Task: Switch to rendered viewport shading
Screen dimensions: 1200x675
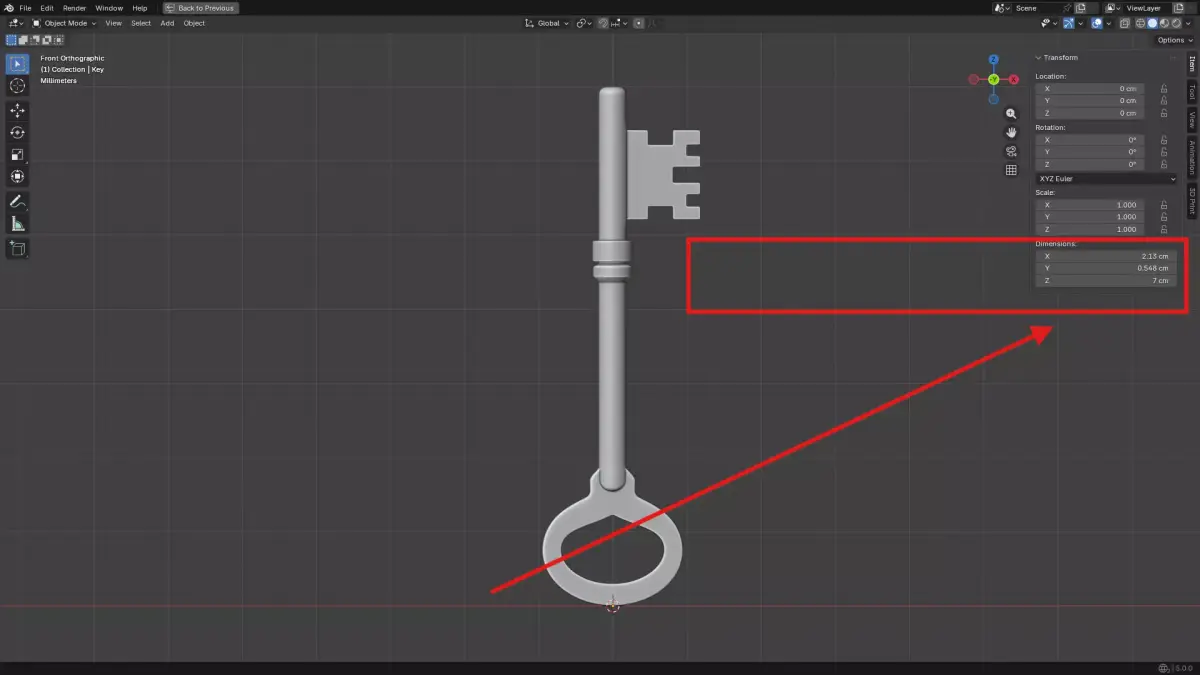Action: (1176, 23)
